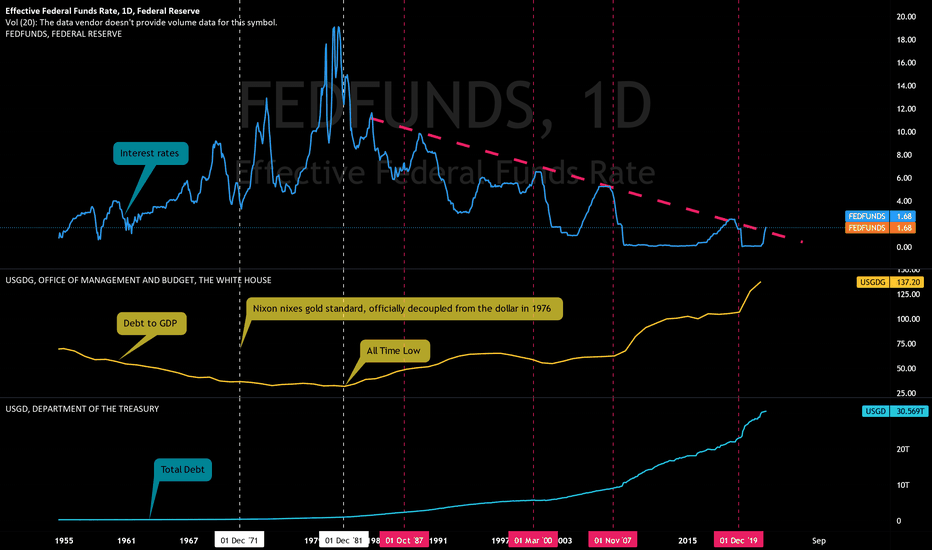Click the 1961 label on time axis

(x=126, y=540)
